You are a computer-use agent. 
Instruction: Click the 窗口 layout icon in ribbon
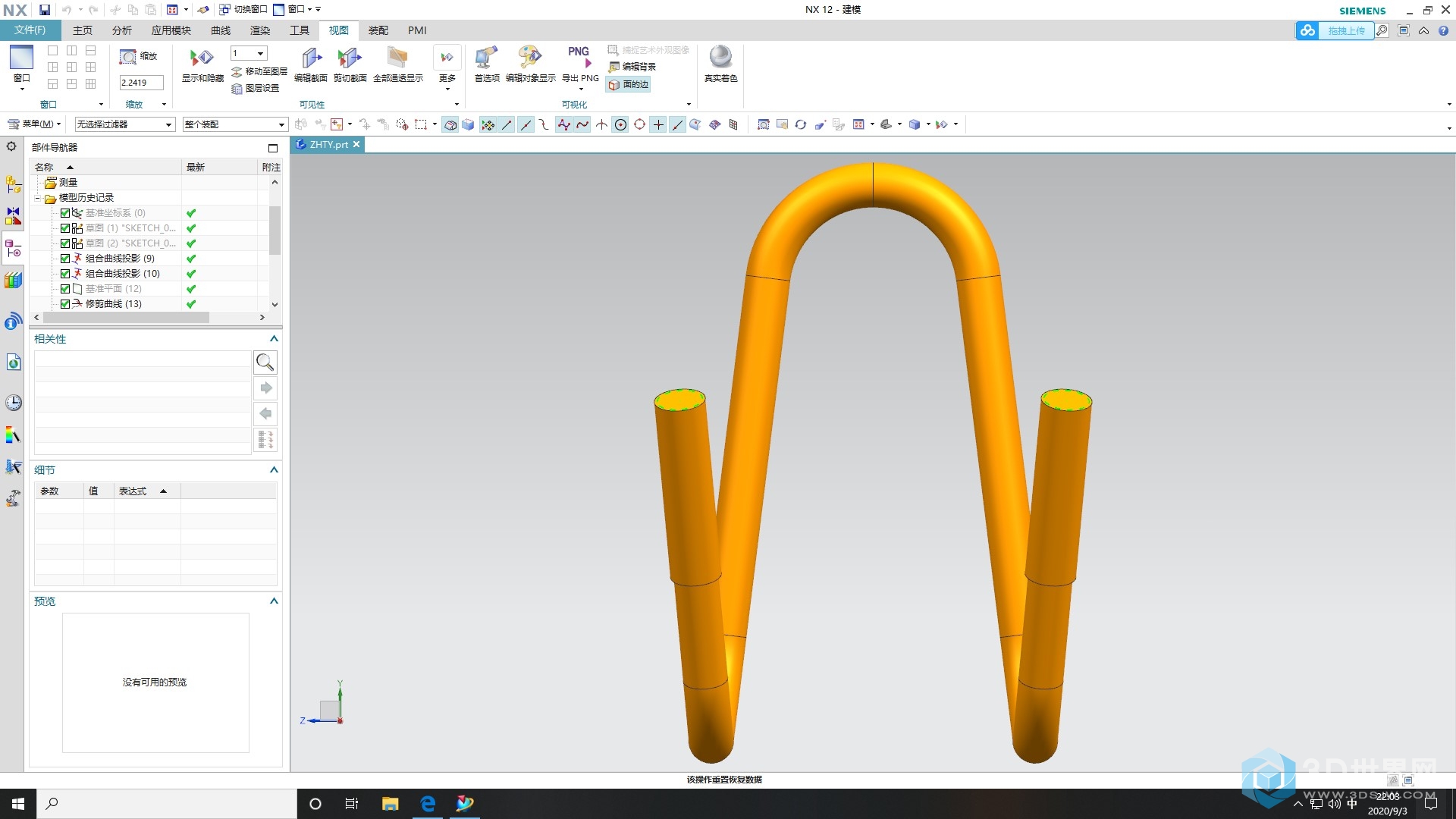(x=21, y=57)
